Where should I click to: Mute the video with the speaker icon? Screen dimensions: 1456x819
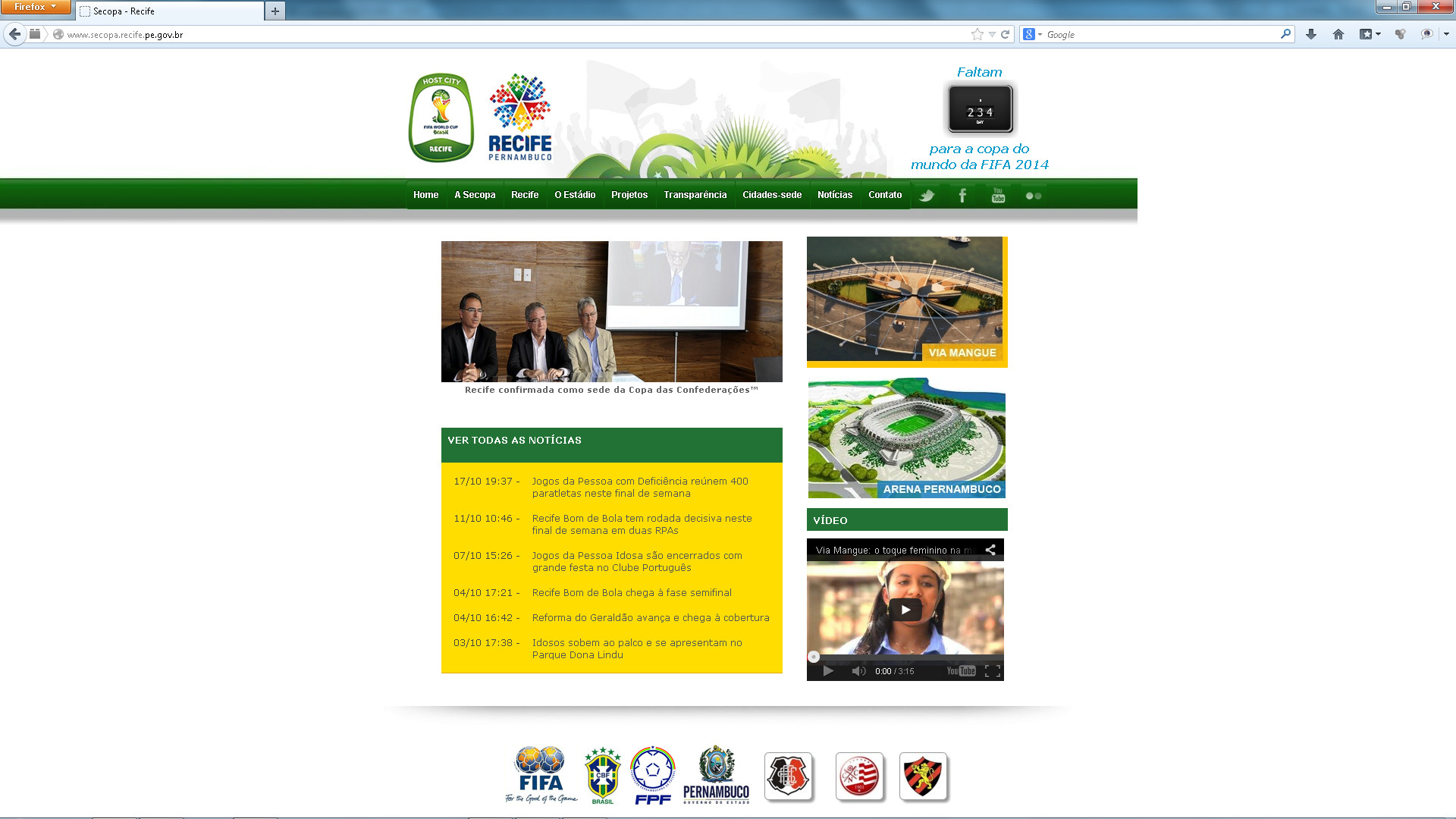point(858,671)
